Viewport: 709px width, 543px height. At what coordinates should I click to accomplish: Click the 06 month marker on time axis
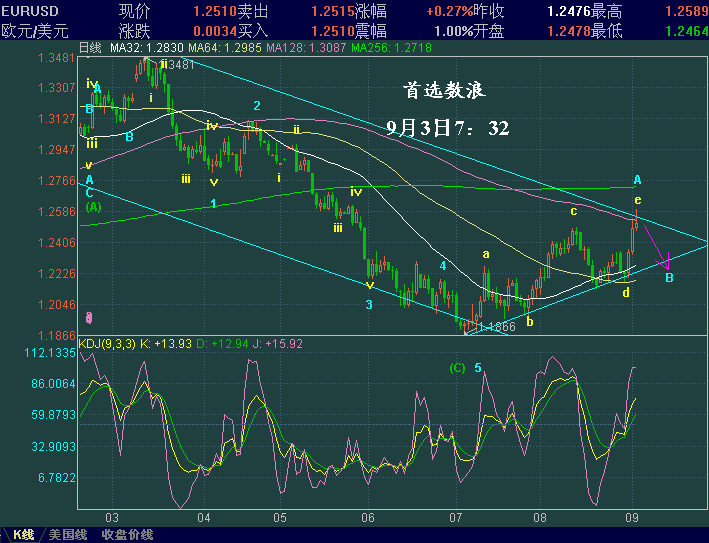368,518
